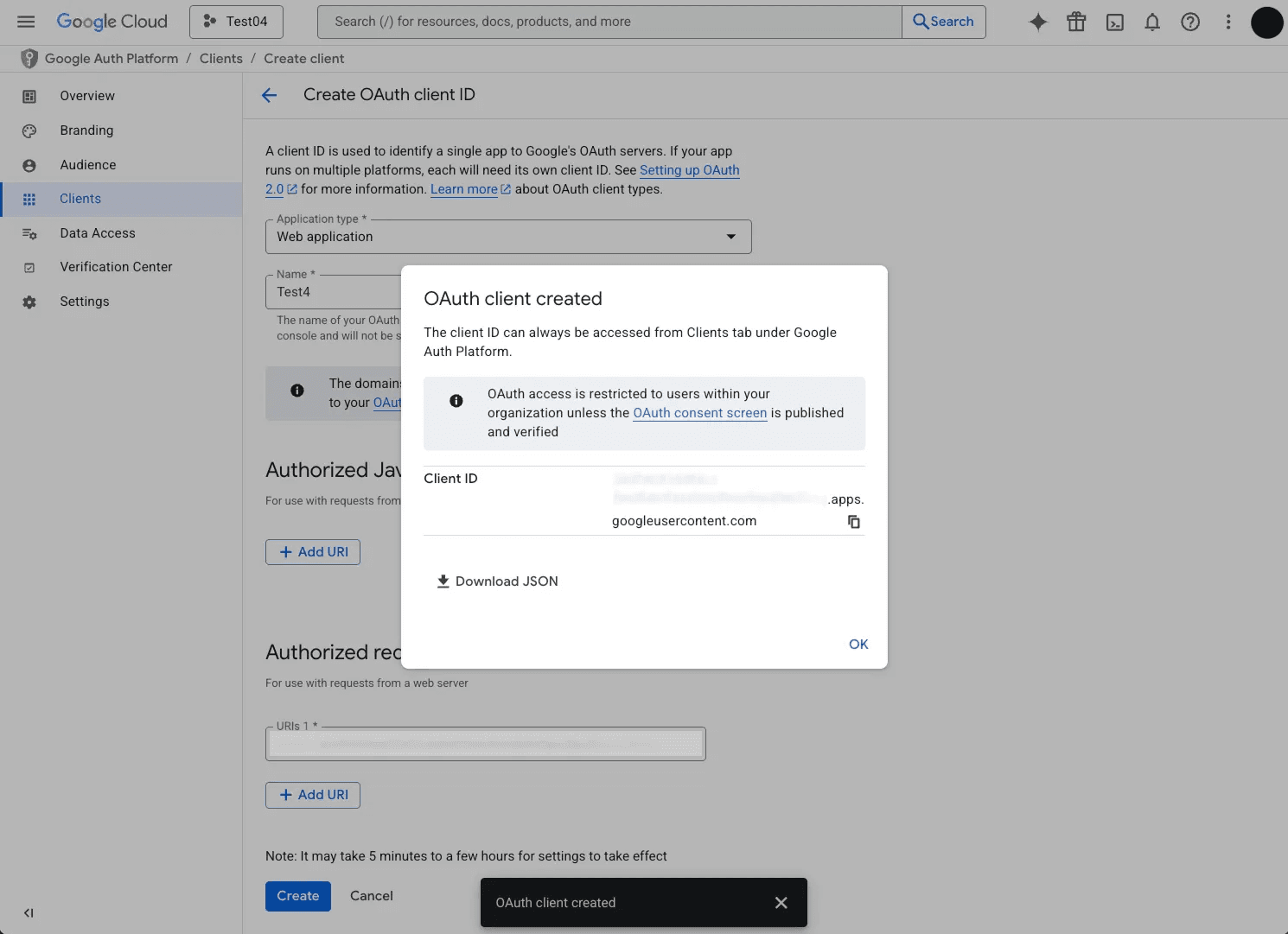The width and height of the screenshot is (1288, 934).
Task: Click the Google Cloud logo
Action: (x=112, y=22)
